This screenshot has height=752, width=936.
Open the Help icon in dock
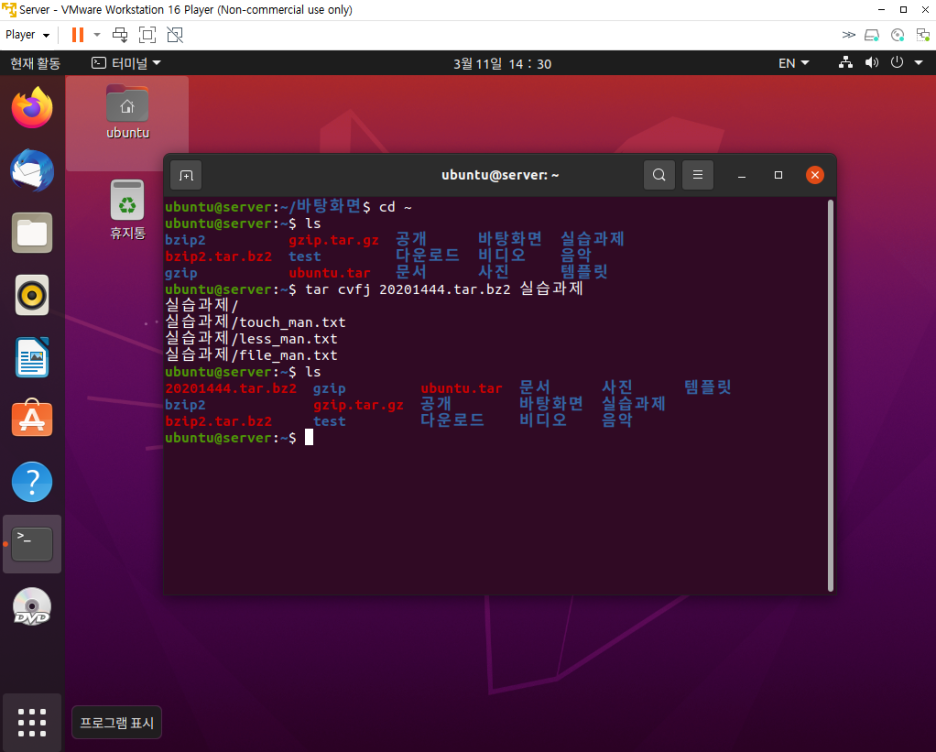point(32,482)
